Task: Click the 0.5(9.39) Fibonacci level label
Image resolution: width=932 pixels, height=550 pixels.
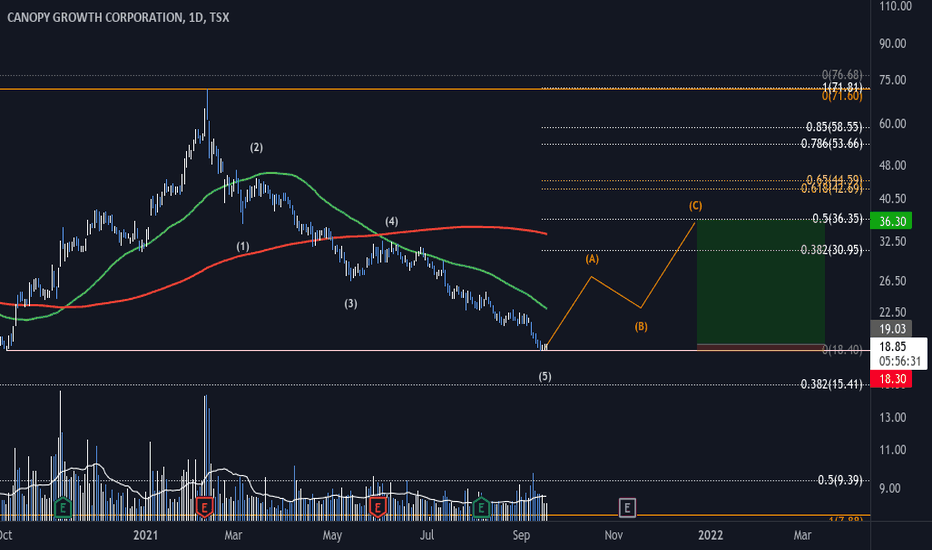Action: 840,480
